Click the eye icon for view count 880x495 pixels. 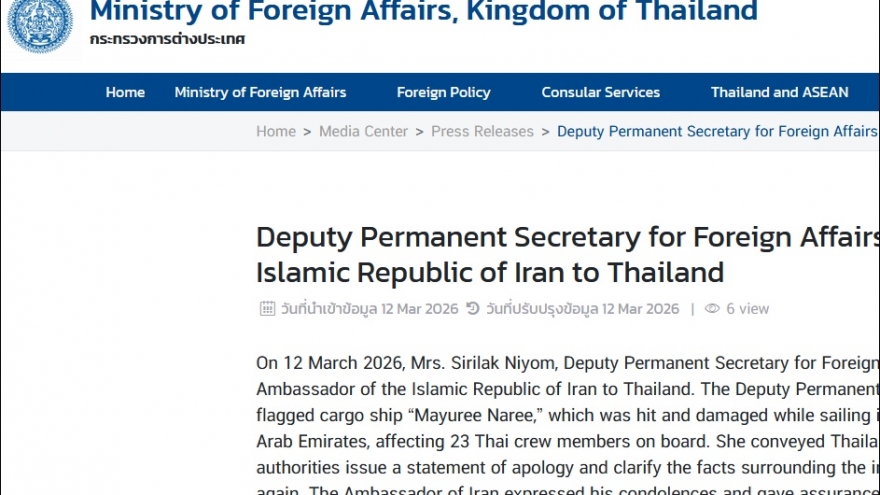(712, 309)
